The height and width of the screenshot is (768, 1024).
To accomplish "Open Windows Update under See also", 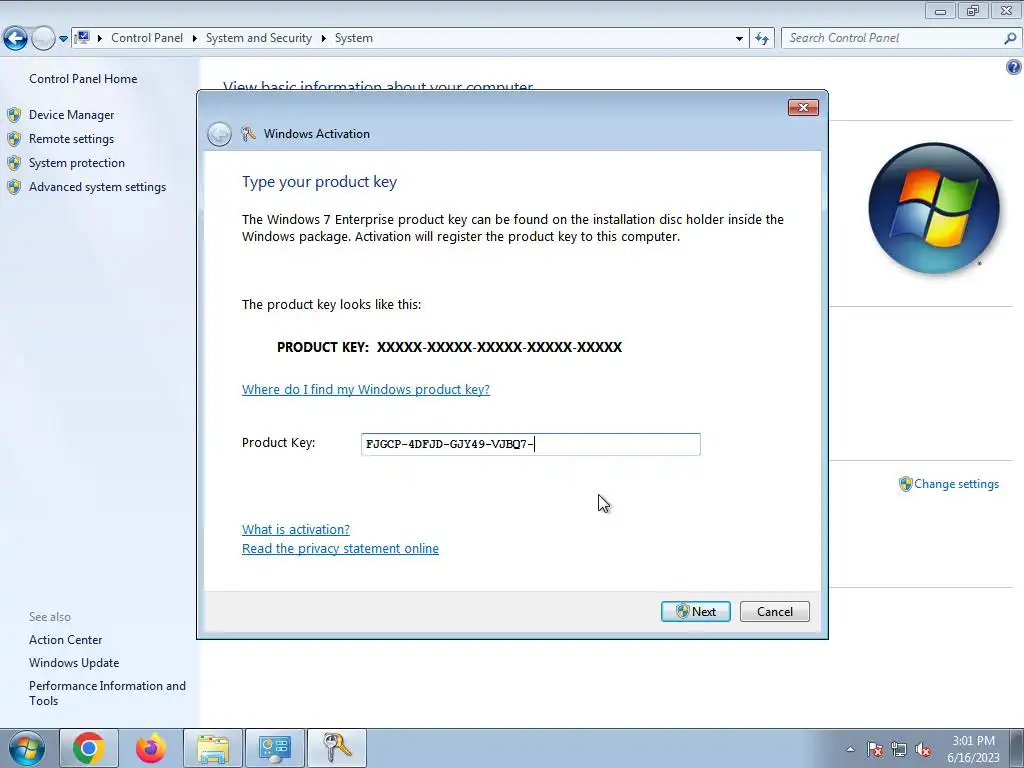I will click(74, 663).
